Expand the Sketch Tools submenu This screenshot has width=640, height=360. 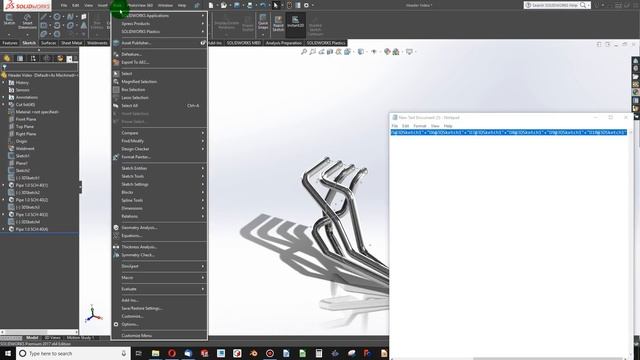159,176
